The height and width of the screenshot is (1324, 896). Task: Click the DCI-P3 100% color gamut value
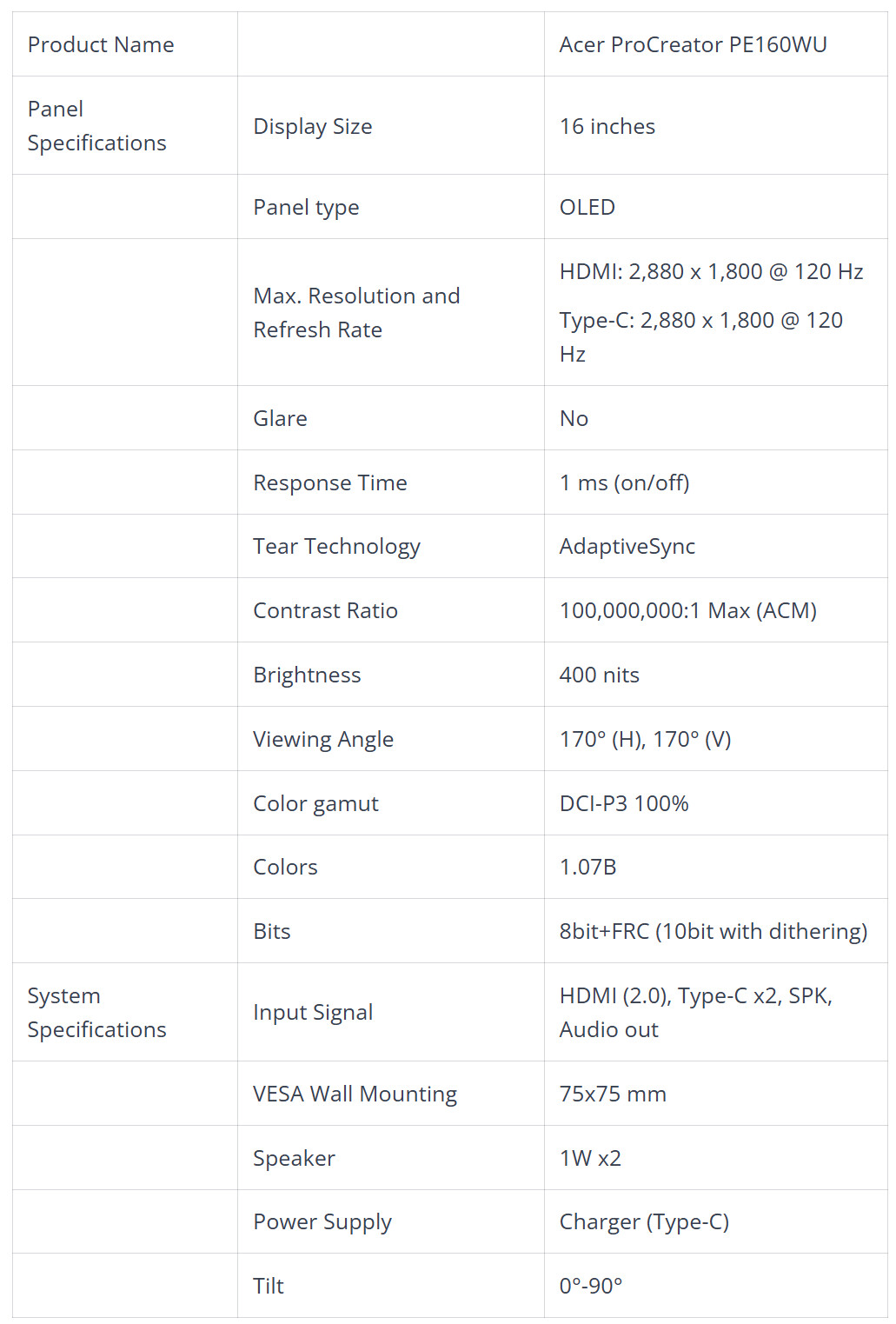624,803
